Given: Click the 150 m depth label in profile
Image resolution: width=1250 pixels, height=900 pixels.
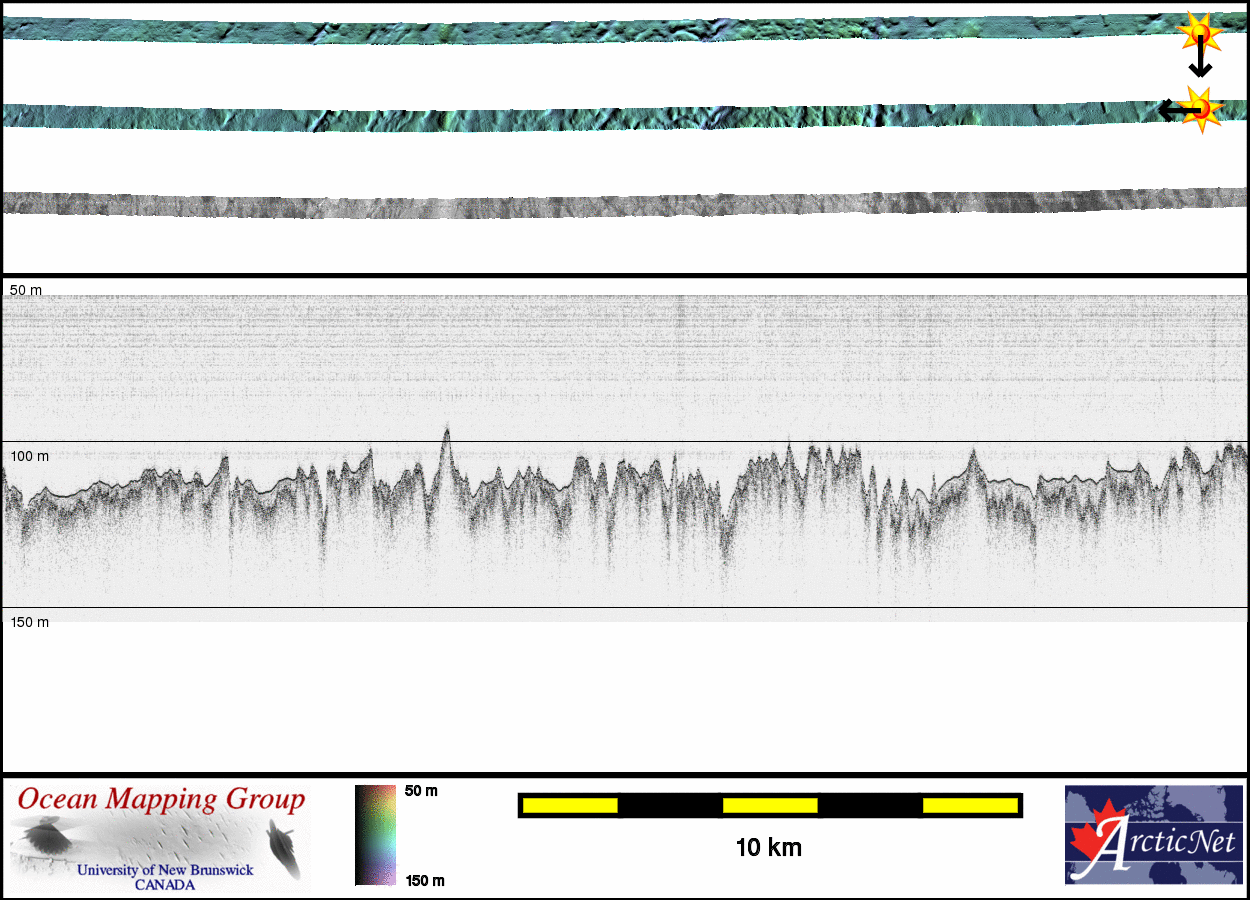Looking at the screenshot, I should pos(29,622).
